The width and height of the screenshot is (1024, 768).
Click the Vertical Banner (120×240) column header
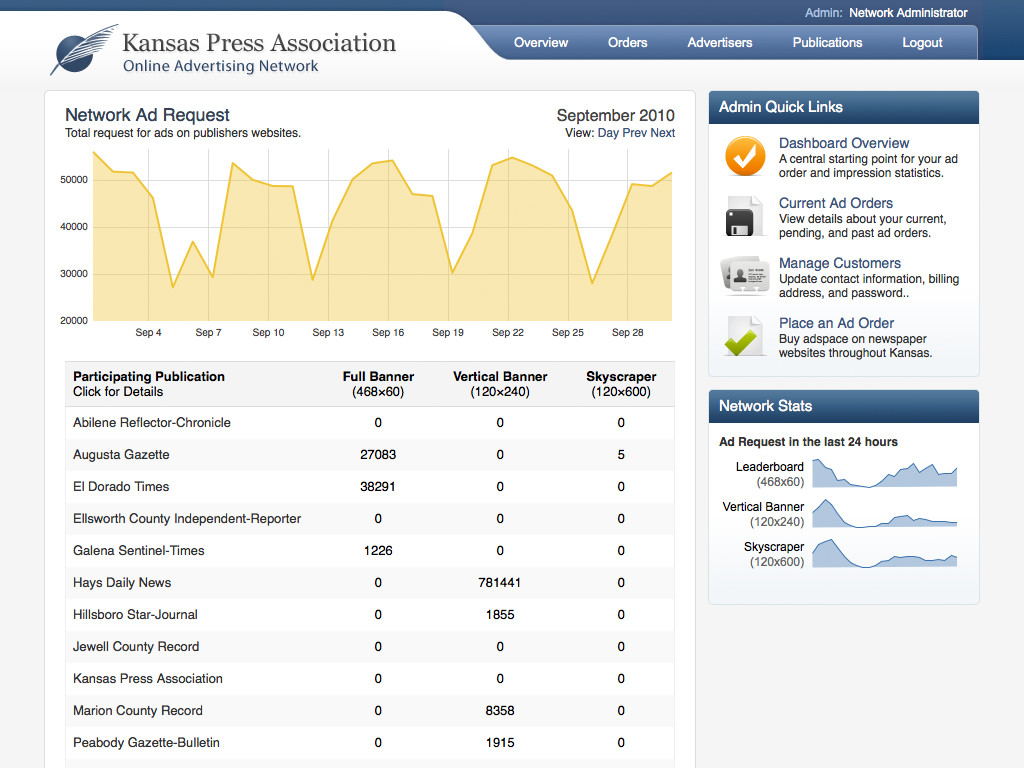pos(500,384)
